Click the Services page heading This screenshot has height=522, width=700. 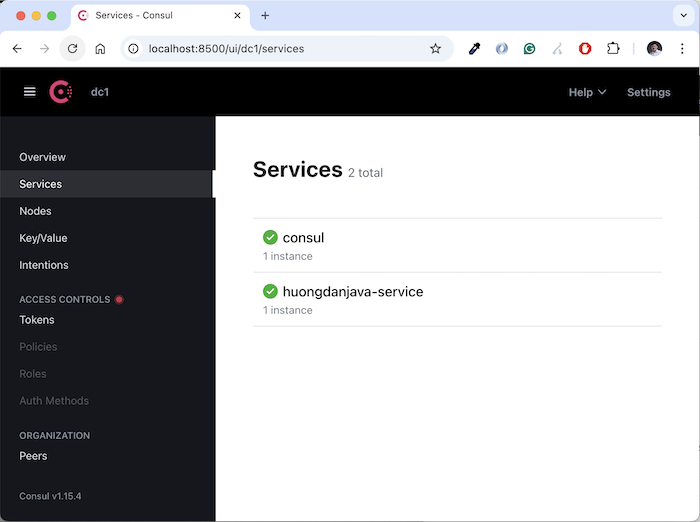(298, 170)
